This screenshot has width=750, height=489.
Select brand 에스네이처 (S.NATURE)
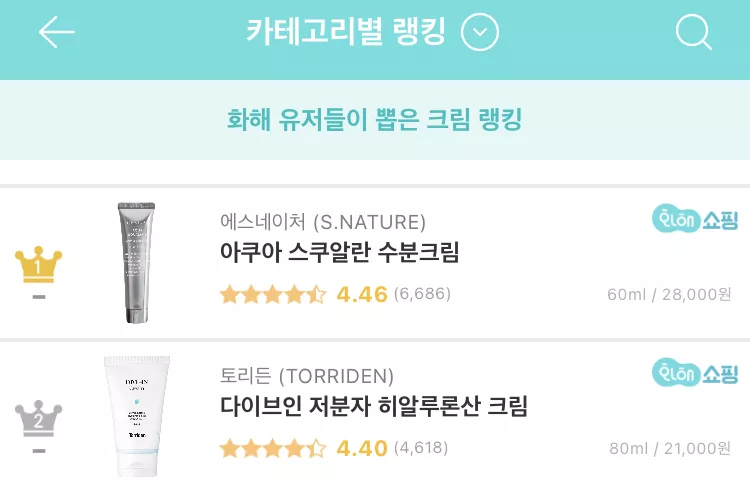point(322,221)
